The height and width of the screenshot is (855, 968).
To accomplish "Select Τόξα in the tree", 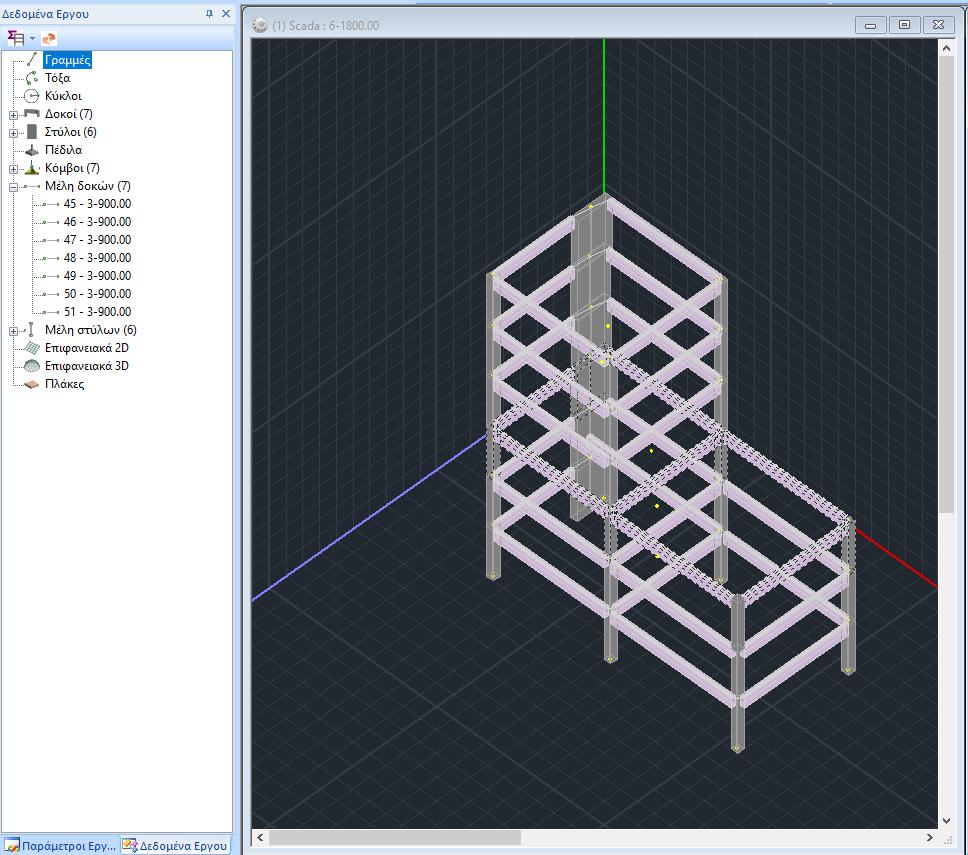I will pos(57,78).
